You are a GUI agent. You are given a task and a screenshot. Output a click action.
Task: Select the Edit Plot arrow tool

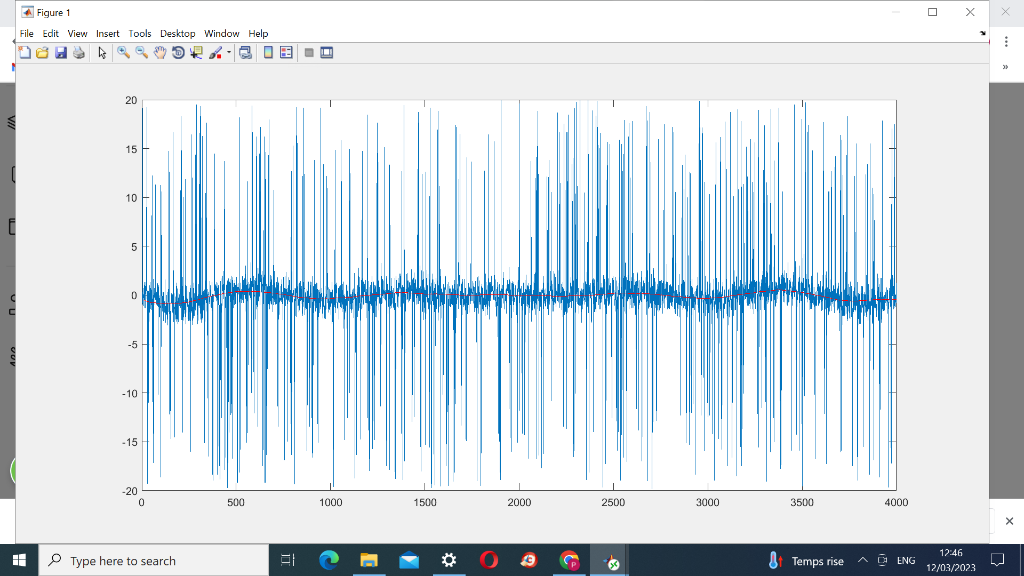coord(102,53)
